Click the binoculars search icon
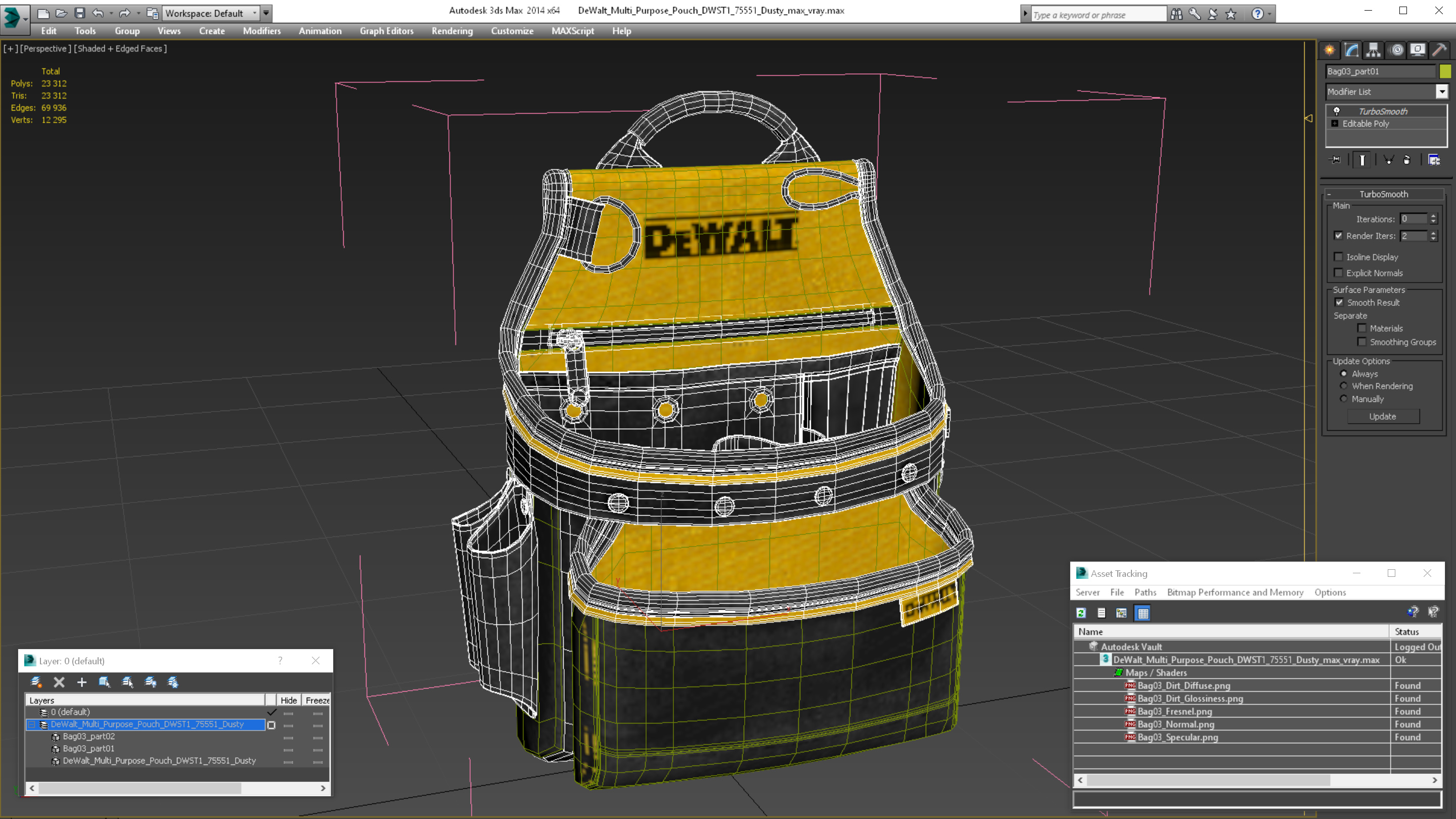The height and width of the screenshot is (819, 1456). pyautogui.click(x=1176, y=14)
